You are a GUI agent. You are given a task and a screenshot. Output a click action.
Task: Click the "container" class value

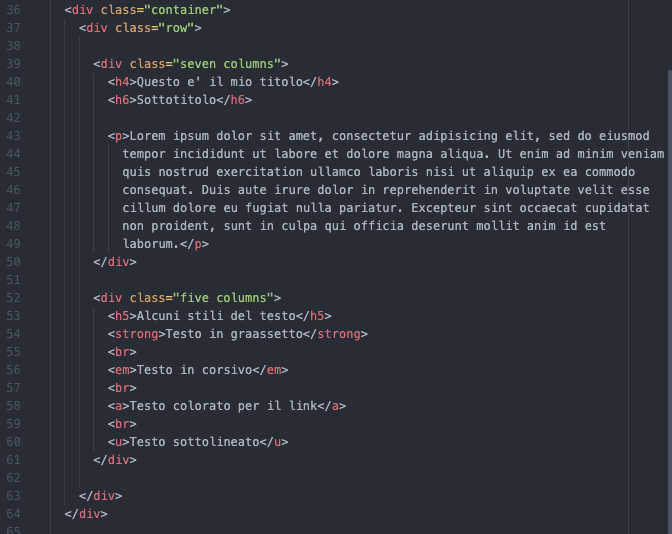183,10
